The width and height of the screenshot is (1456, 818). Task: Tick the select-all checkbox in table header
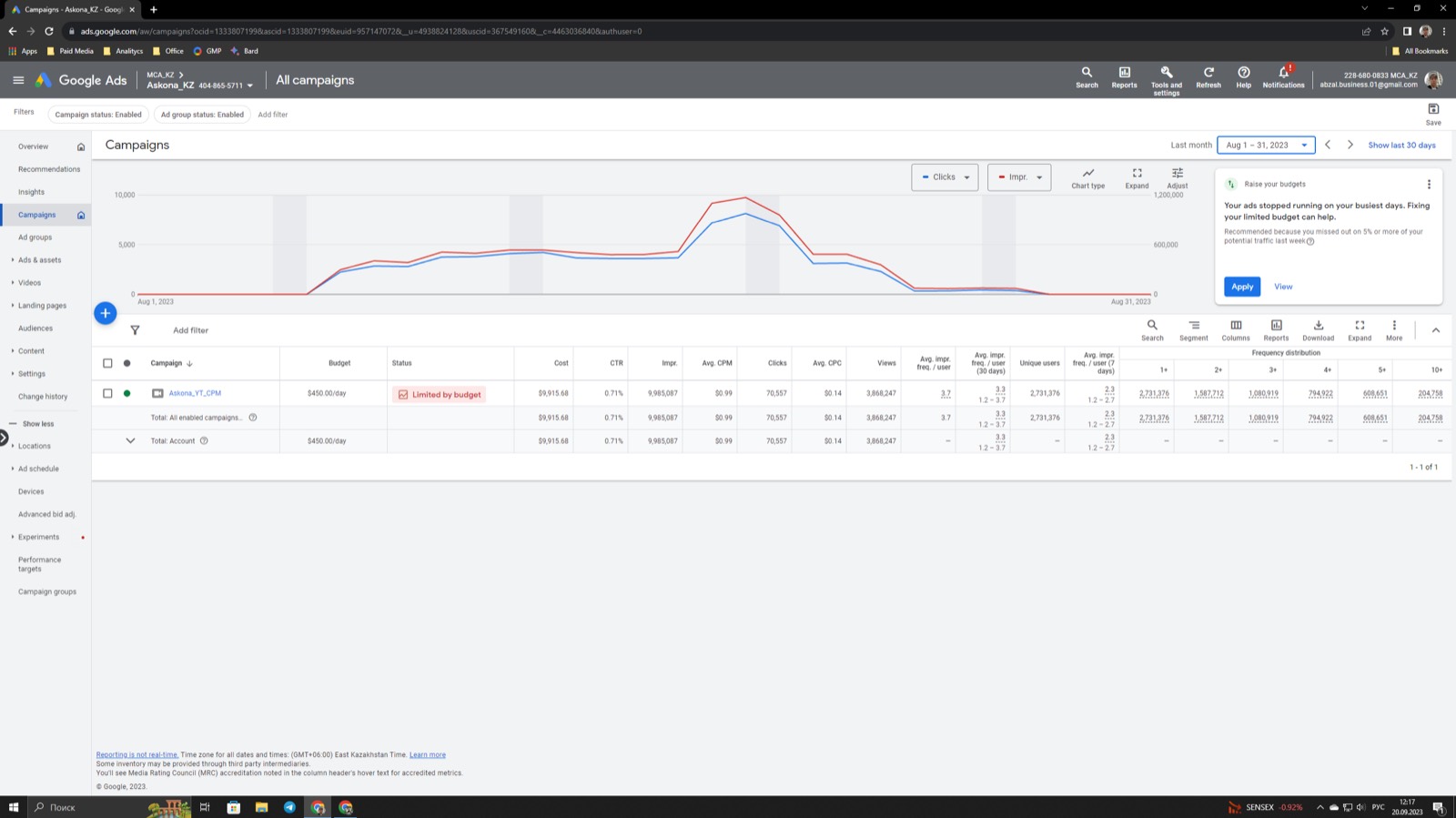[x=107, y=363]
